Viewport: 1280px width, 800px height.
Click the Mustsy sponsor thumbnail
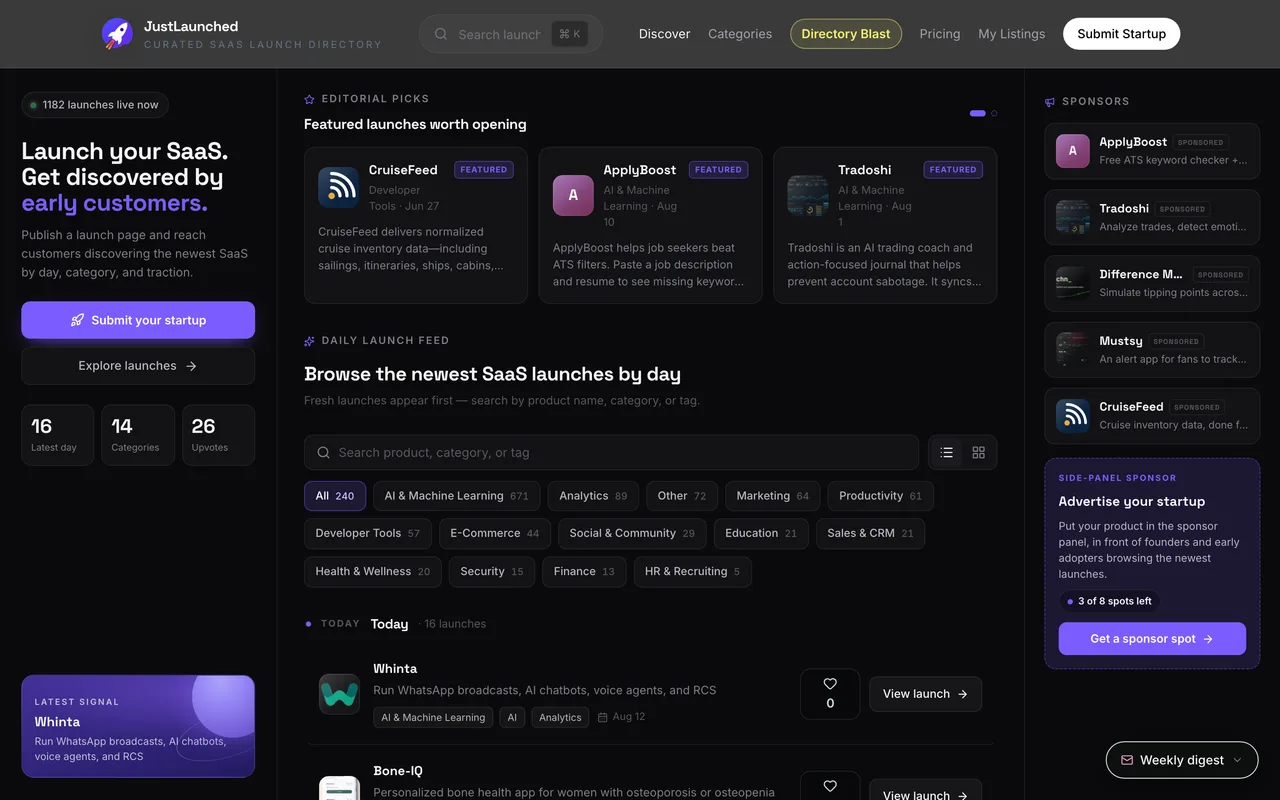[x=1073, y=349]
